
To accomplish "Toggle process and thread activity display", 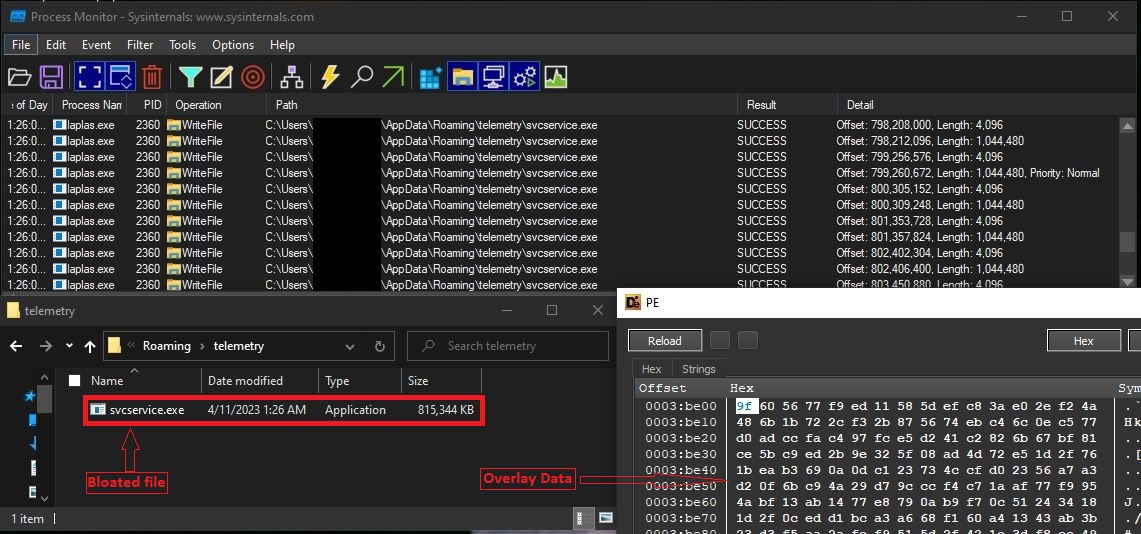I will [x=525, y=77].
